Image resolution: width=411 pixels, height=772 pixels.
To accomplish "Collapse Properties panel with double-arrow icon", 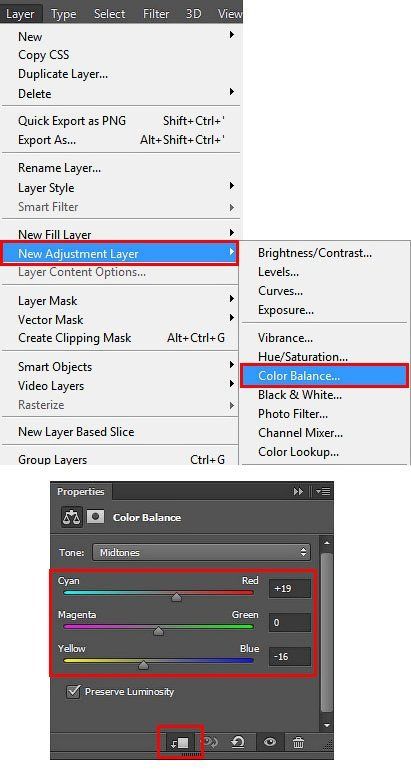I will coord(298,491).
